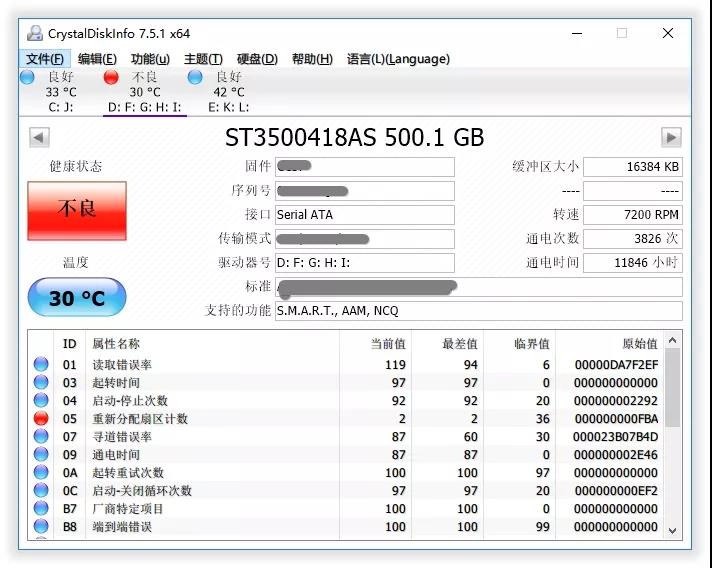
Task: Minimize the CrystalDiskInfo window
Action: (x=577, y=33)
